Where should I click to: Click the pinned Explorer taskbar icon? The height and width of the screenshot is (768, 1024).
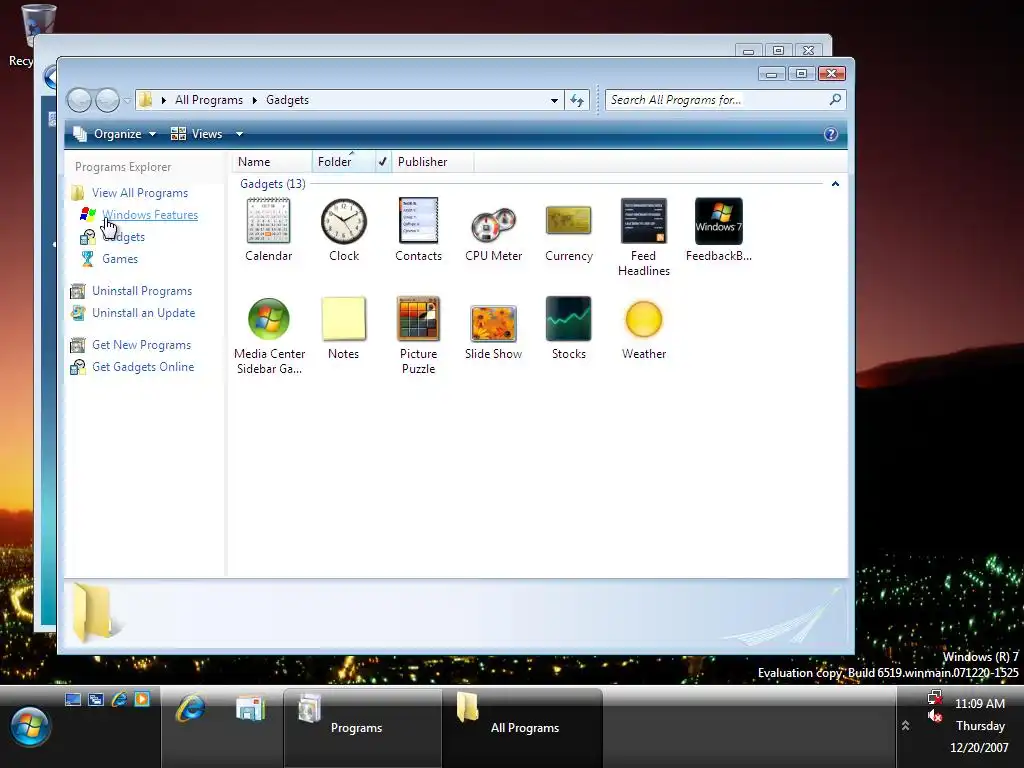251,709
